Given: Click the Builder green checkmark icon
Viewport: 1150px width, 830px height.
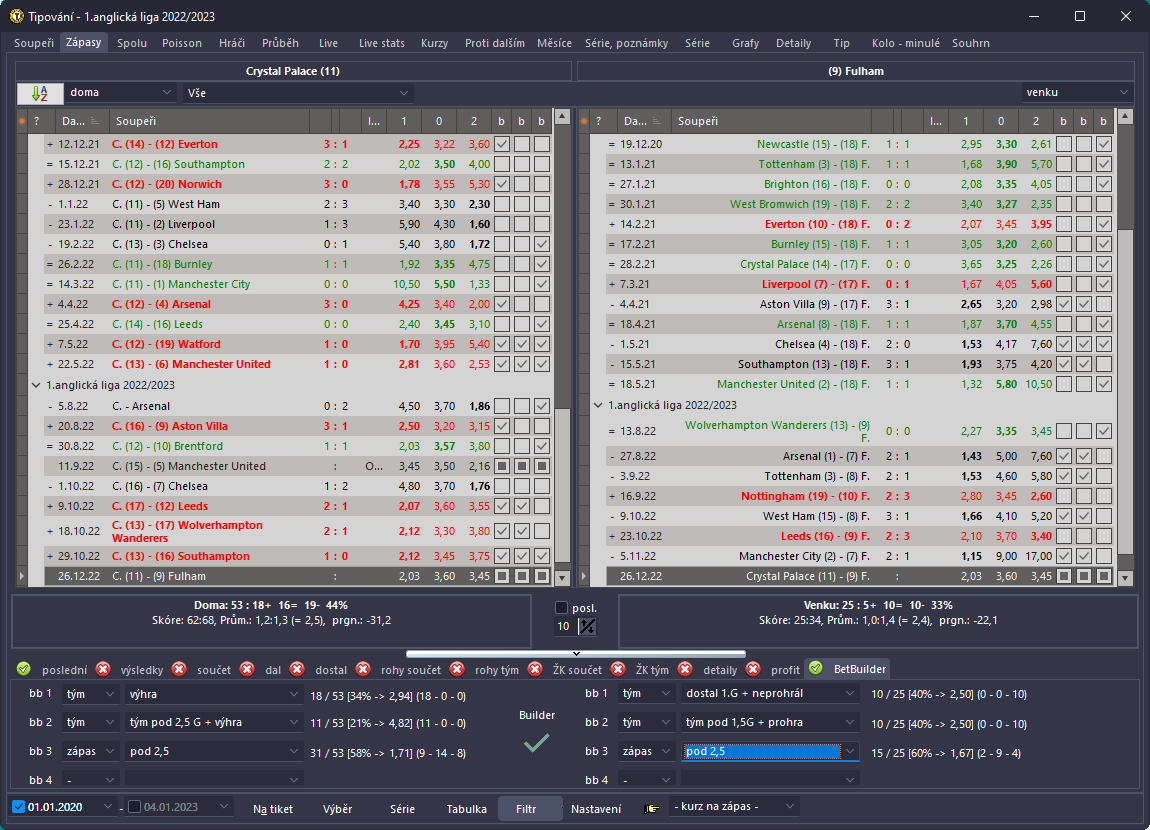Looking at the screenshot, I should (536, 743).
